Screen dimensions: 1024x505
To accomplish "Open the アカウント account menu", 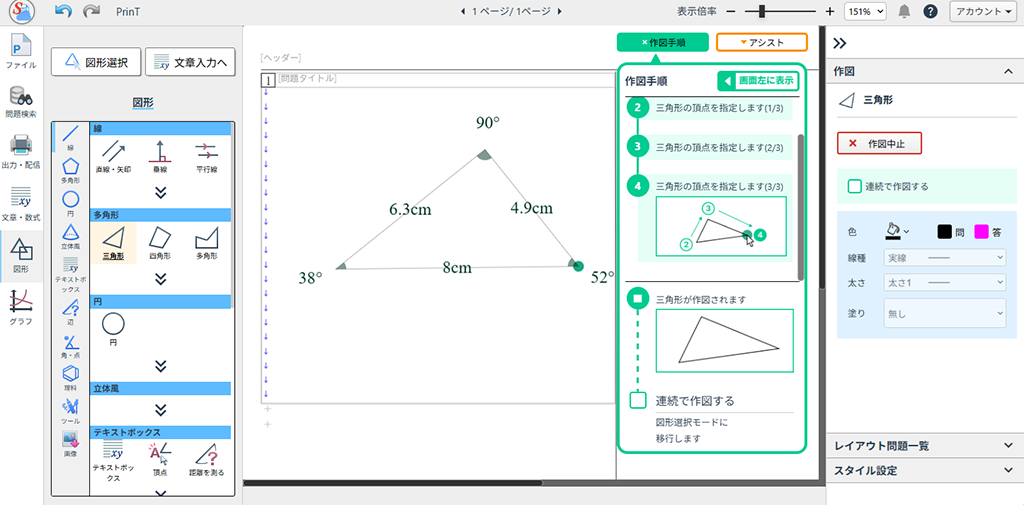I will (982, 12).
